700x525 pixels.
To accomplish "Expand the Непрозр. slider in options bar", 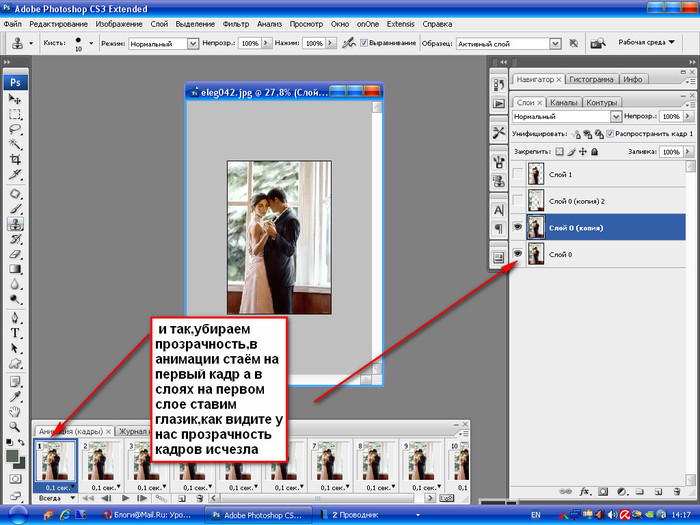I will (267, 43).
